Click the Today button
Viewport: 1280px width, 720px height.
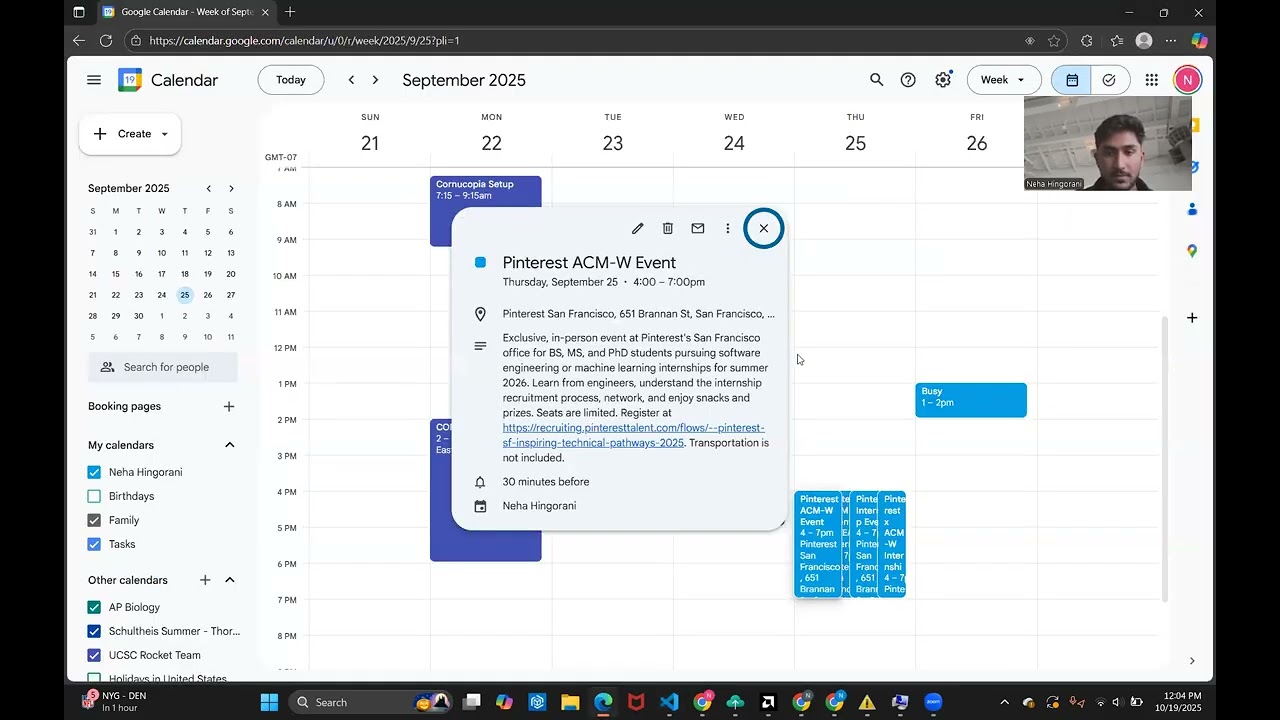coord(291,80)
